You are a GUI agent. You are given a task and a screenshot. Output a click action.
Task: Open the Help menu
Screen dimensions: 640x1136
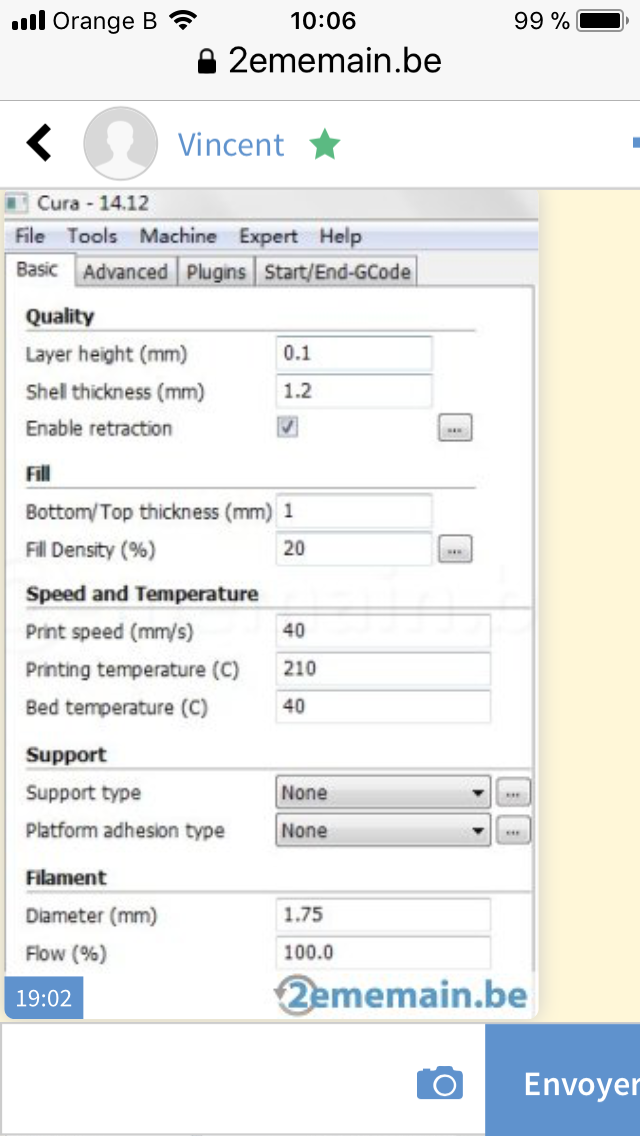coord(341,236)
